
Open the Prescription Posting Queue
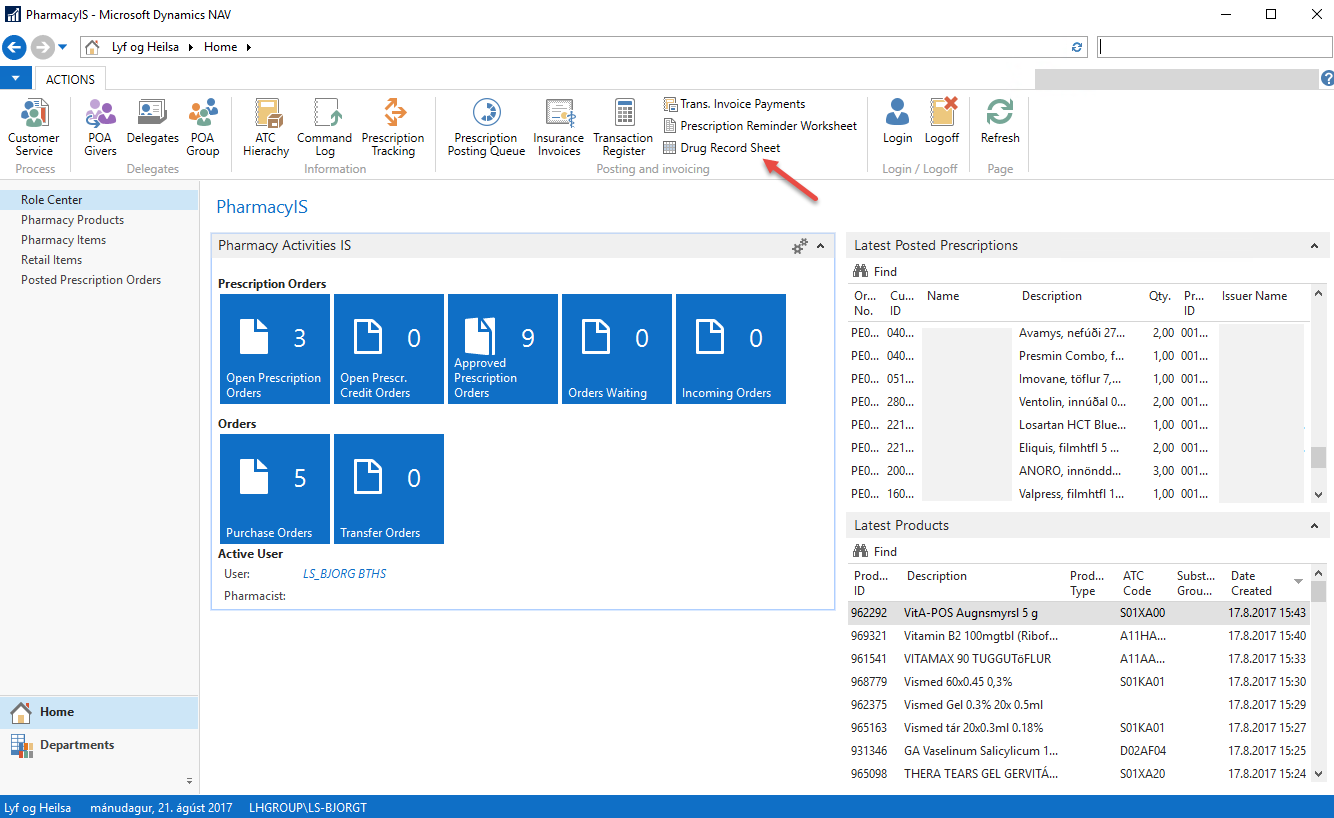(486, 127)
